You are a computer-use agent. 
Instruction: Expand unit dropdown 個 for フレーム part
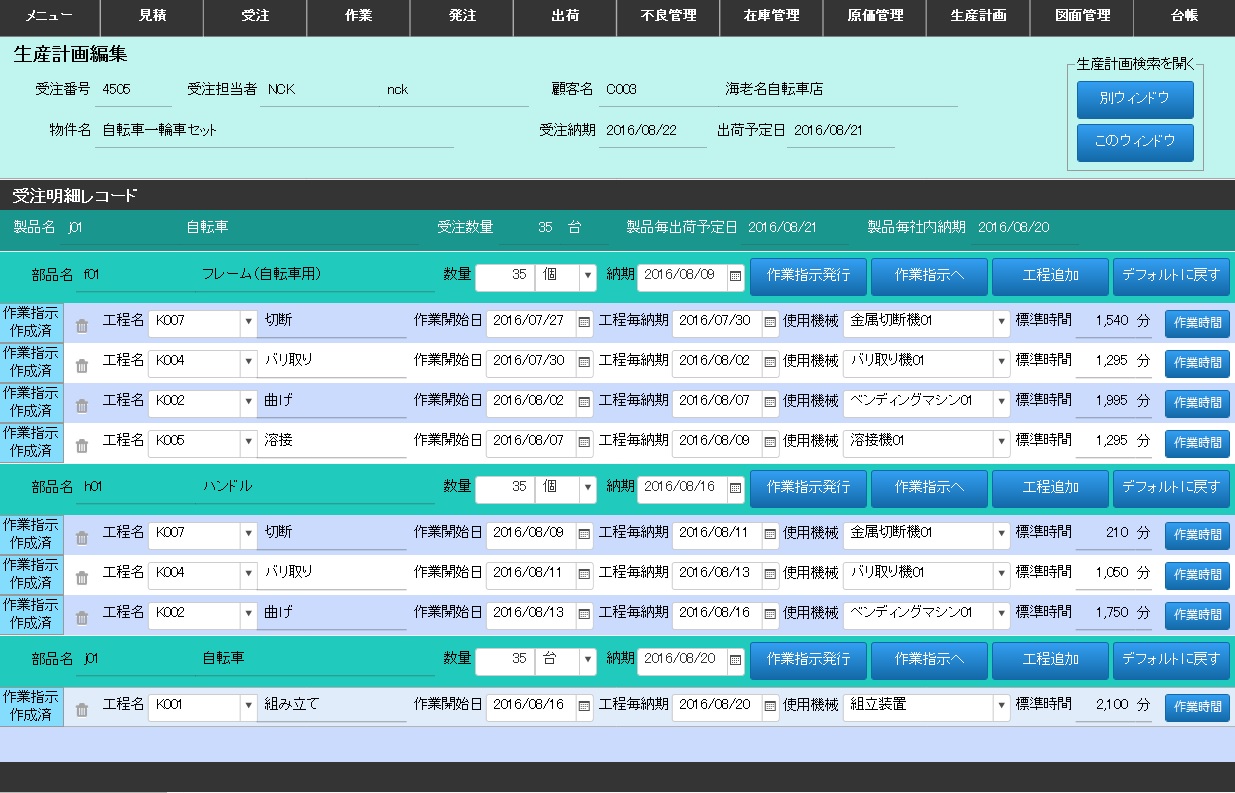587,276
